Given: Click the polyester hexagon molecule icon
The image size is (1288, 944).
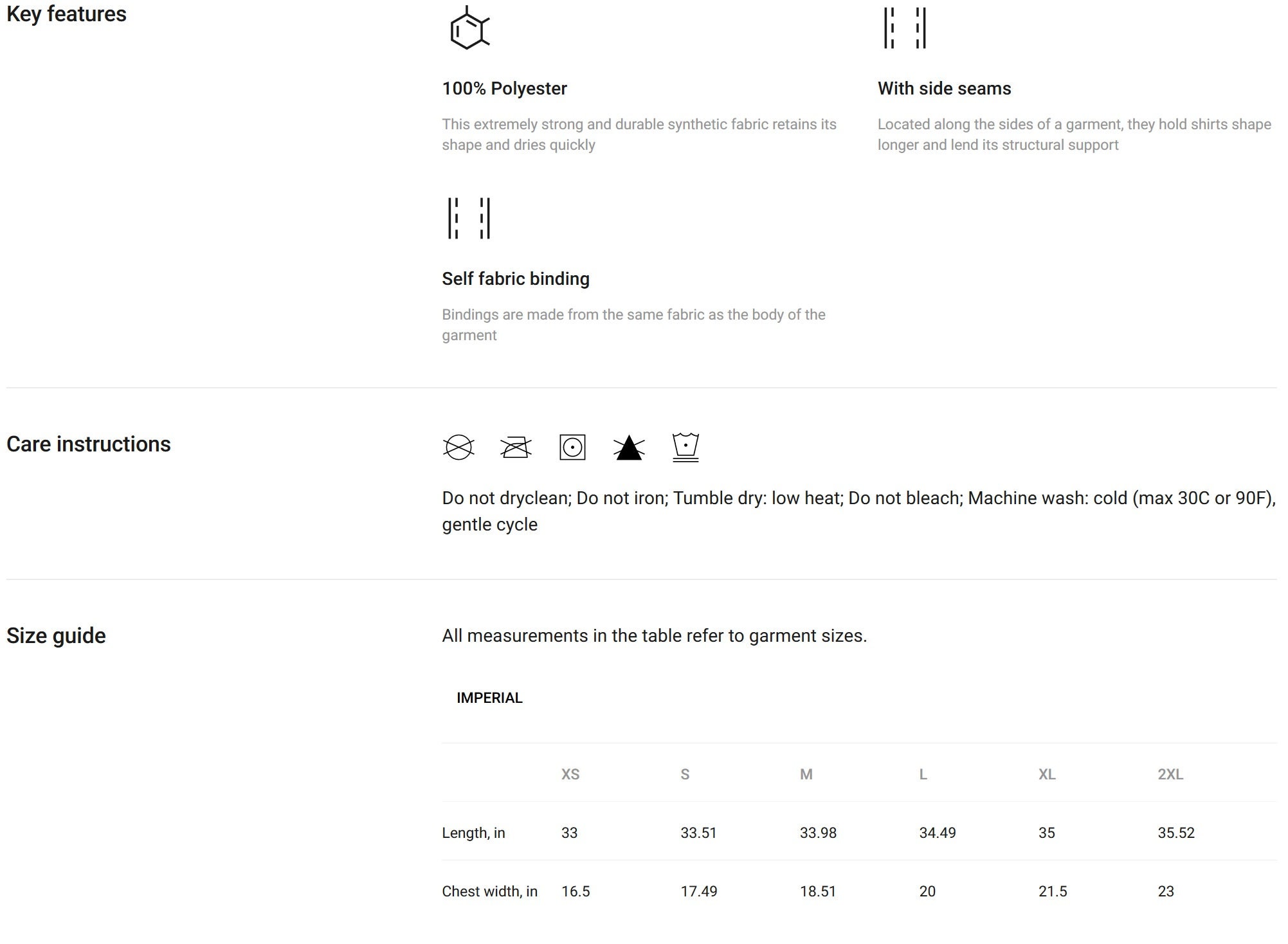Looking at the screenshot, I should click(469, 28).
